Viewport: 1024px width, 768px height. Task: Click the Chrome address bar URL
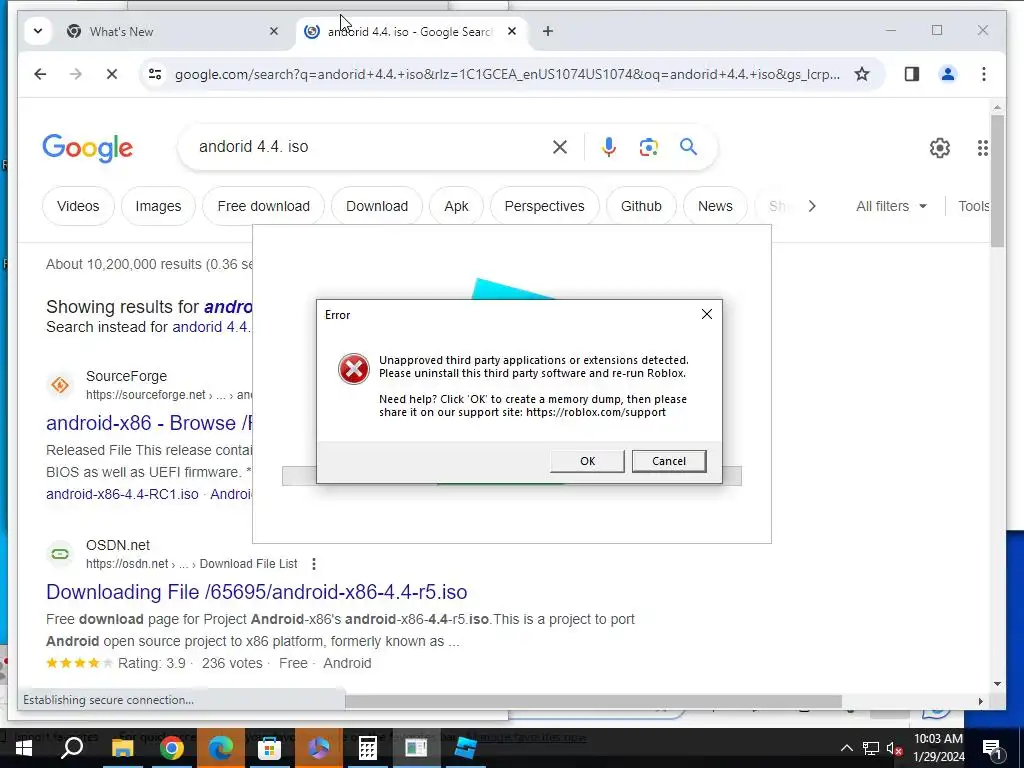pos(507,74)
